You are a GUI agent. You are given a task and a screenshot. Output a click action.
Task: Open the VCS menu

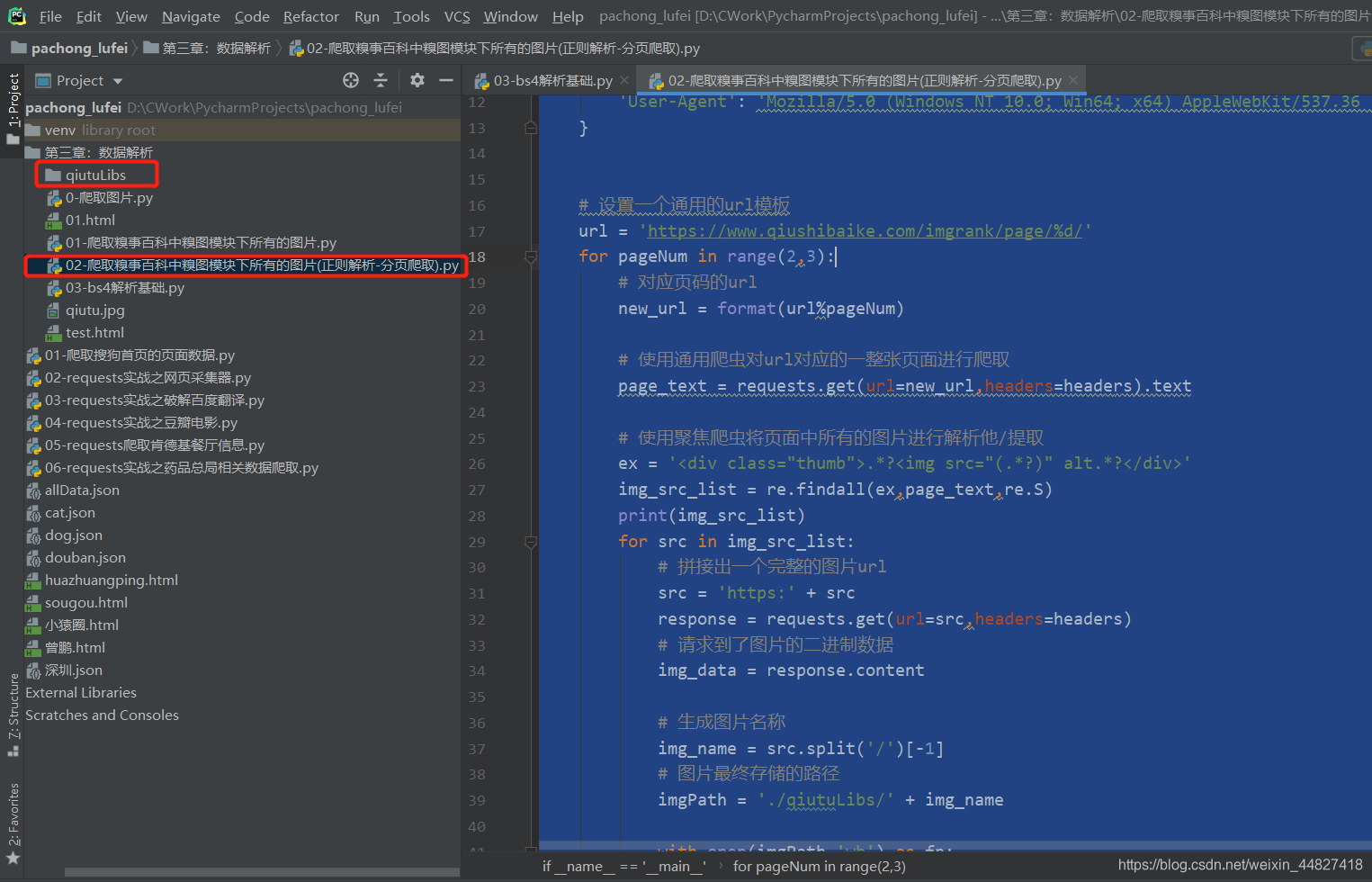click(457, 16)
